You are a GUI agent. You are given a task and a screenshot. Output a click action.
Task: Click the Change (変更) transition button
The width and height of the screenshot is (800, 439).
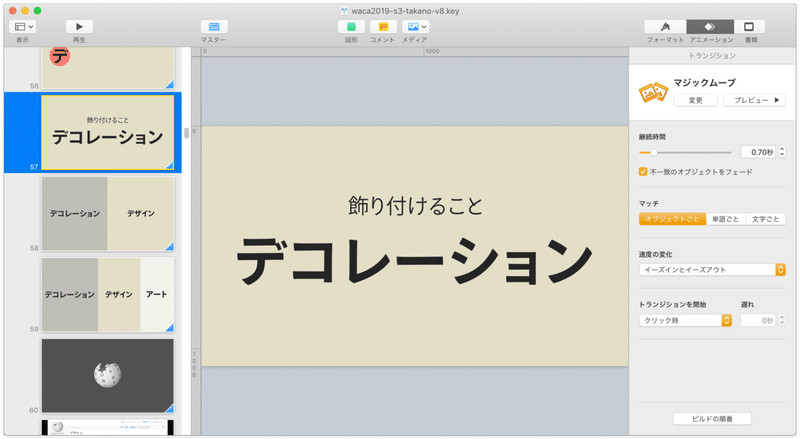click(695, 100)
